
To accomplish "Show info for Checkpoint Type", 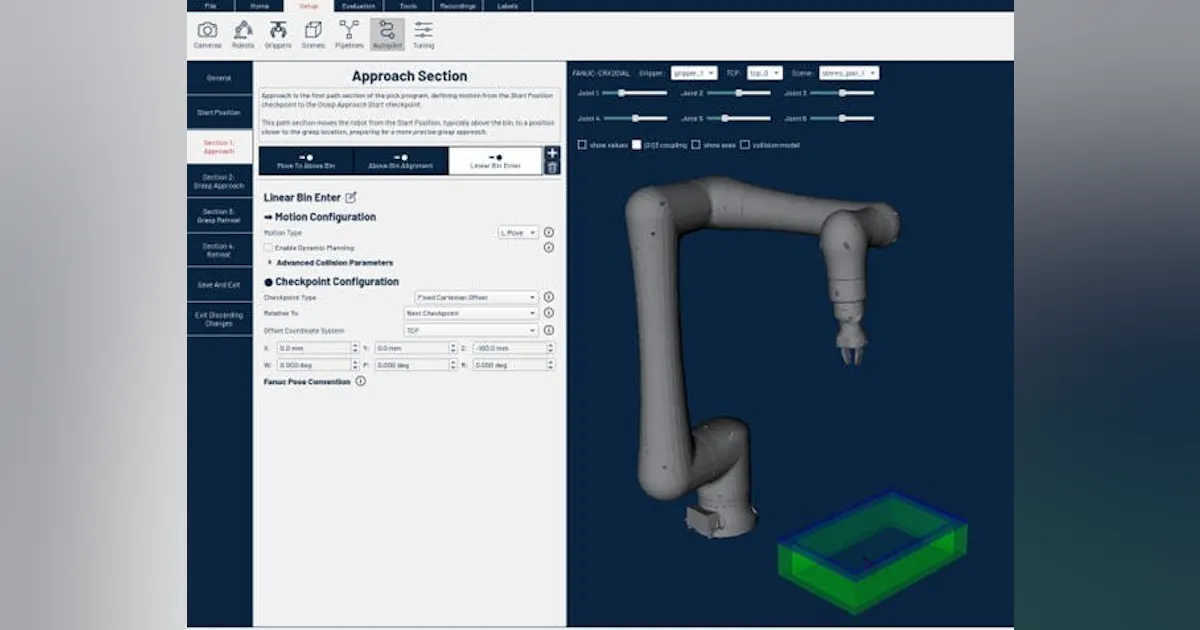I will point(549,297).
